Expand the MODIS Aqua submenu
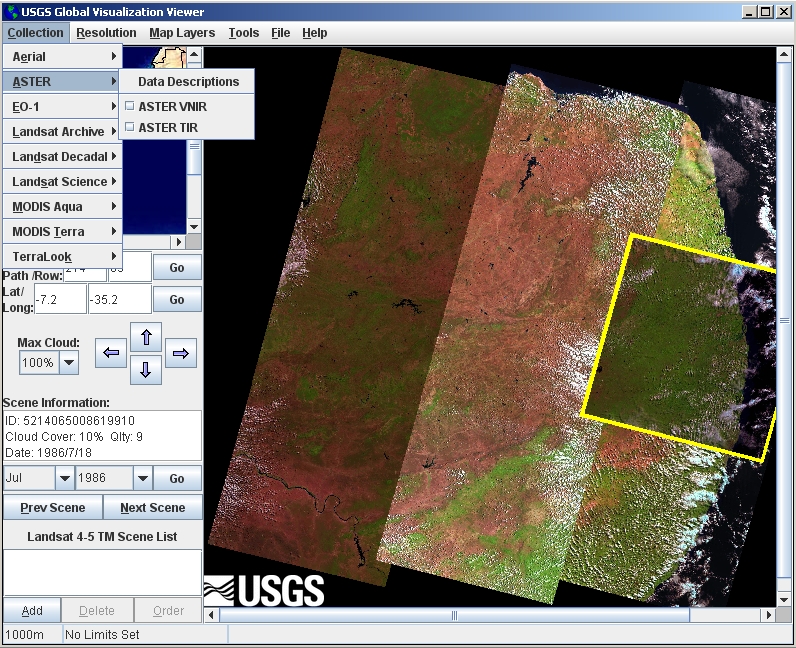Screen dimensions: 796x648 [x=62, y=206]
